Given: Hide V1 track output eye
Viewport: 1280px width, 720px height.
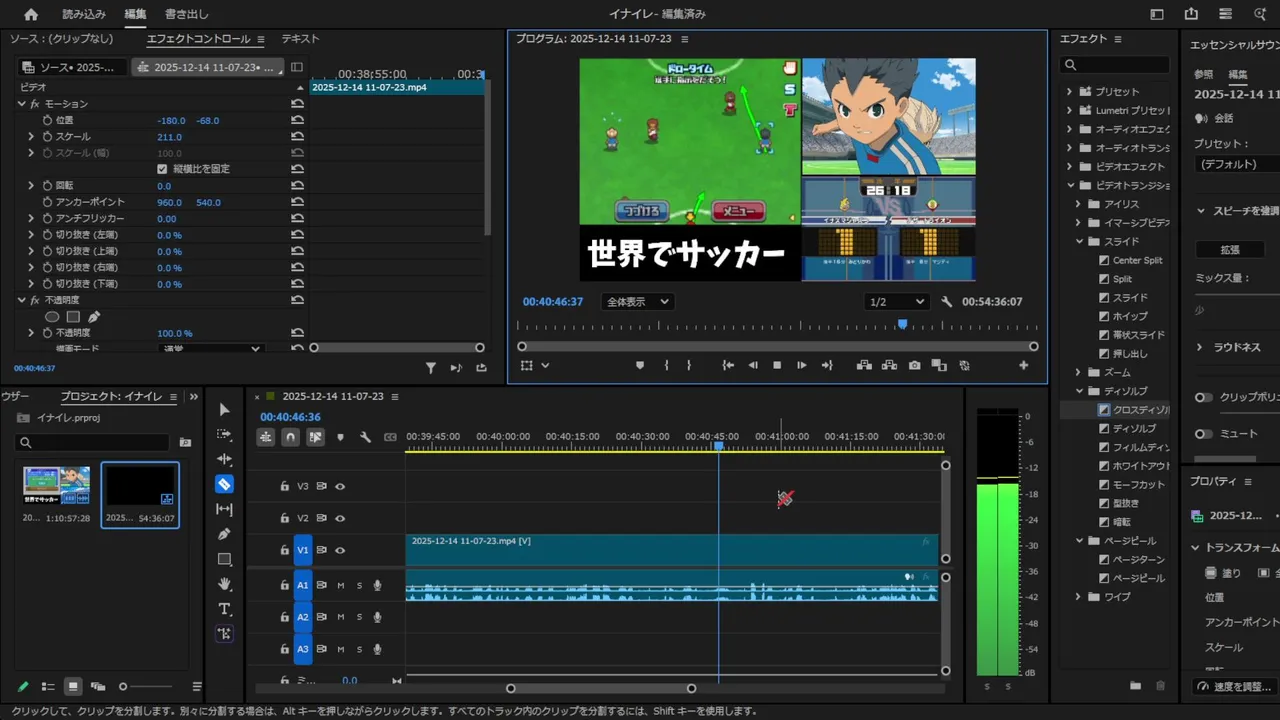Looking at the screenshot, I should coord(340,551).
